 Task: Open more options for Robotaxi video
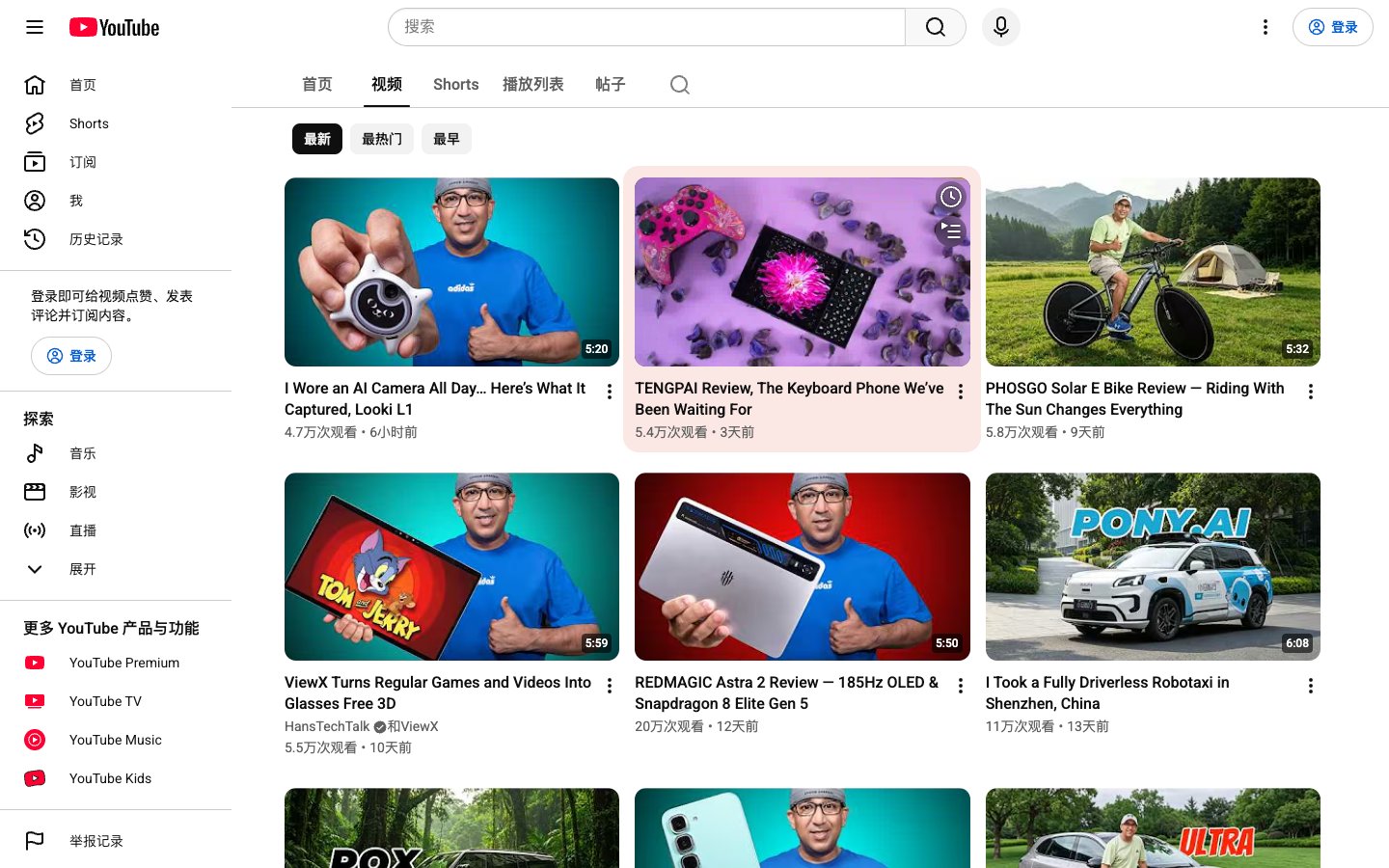(1311, 686)
